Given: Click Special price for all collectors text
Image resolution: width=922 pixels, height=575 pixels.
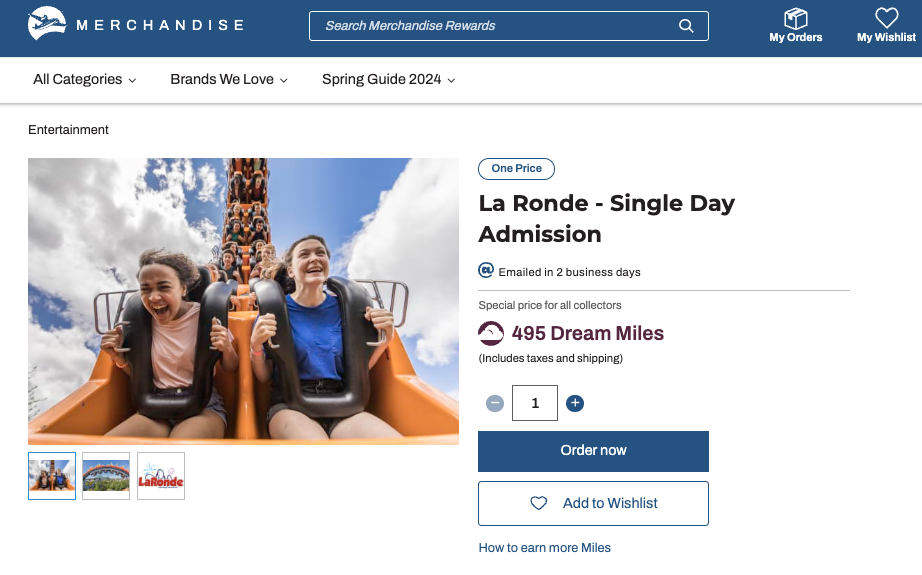Looking at the screenshot, I should pyautogui.click(x=550, y=305).
